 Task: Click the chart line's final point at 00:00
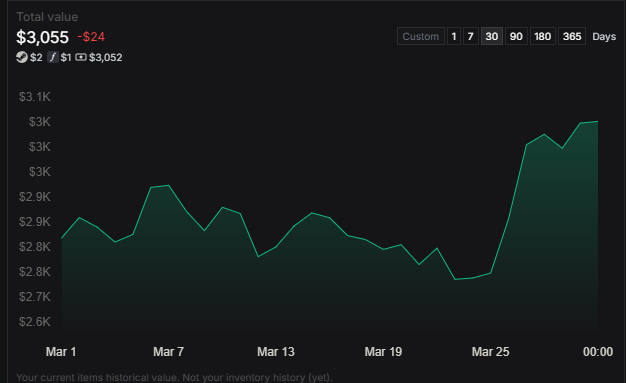coord(598,121)
